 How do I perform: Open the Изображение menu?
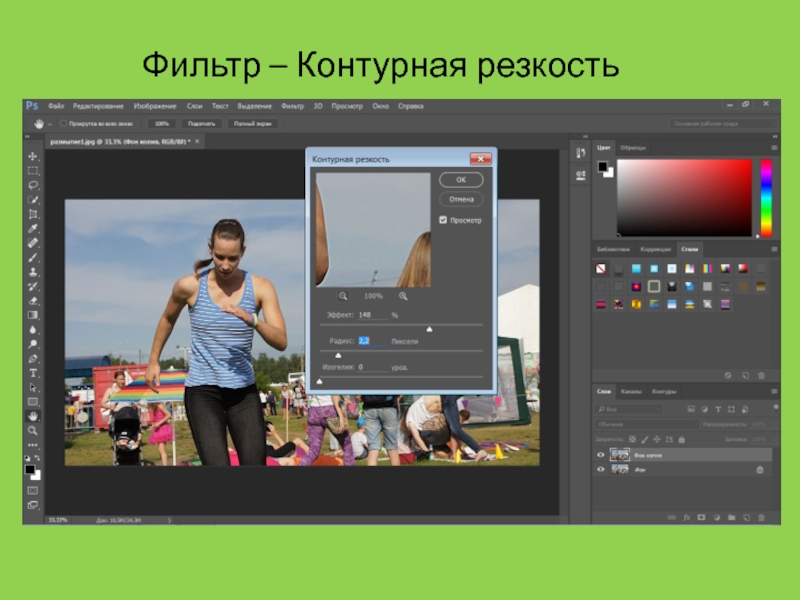pyautogui.click(x=155, y=106)
